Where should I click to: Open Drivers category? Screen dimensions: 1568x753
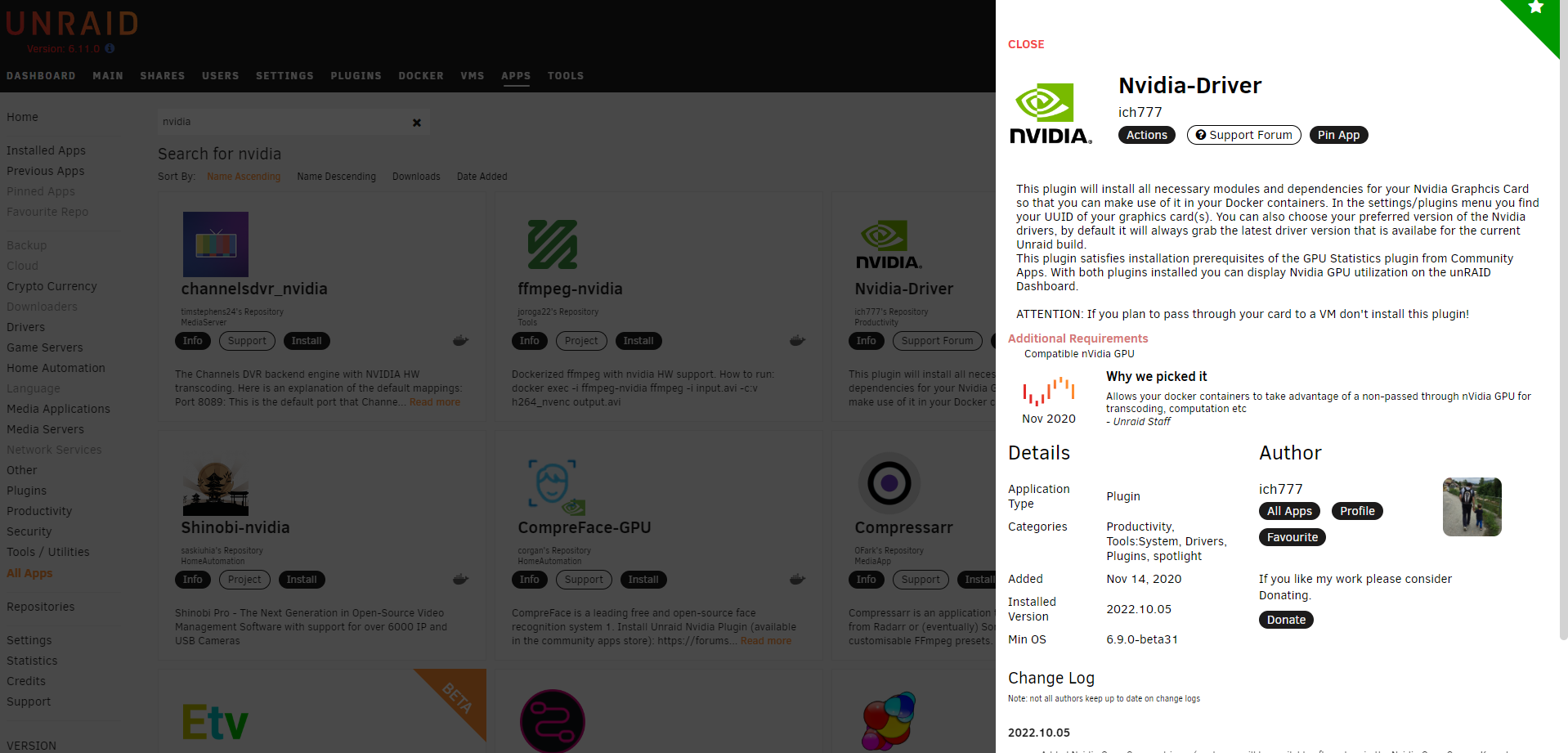tap(26, 327)
